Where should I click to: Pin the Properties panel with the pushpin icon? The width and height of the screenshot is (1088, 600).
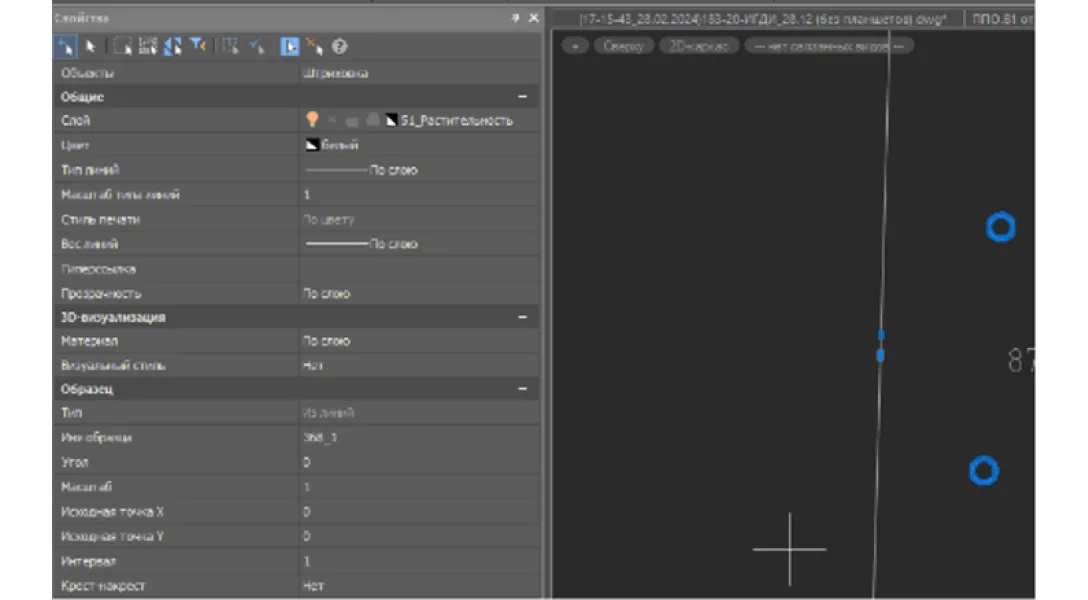[515, 18]
